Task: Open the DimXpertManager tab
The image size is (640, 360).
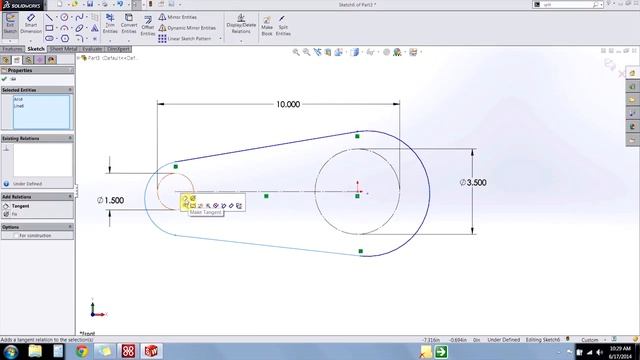Action: point(40,60)
